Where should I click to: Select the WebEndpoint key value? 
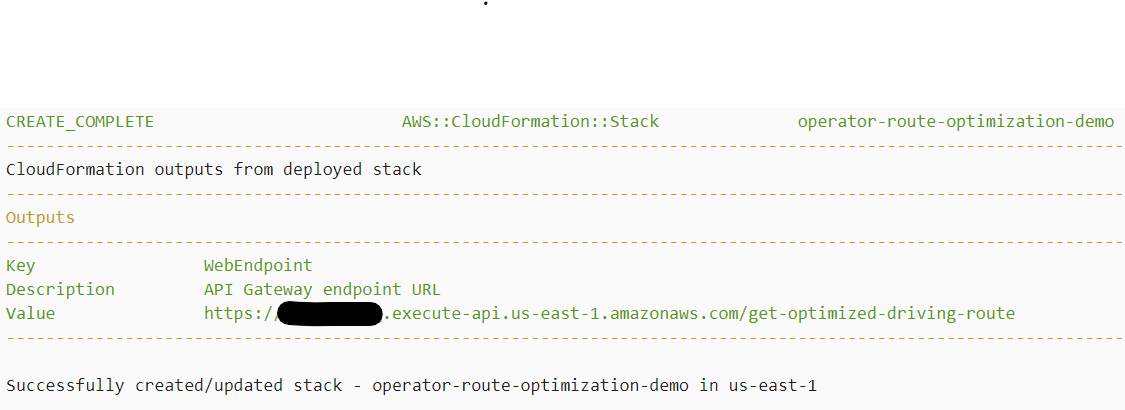click(x=258, y=266)
